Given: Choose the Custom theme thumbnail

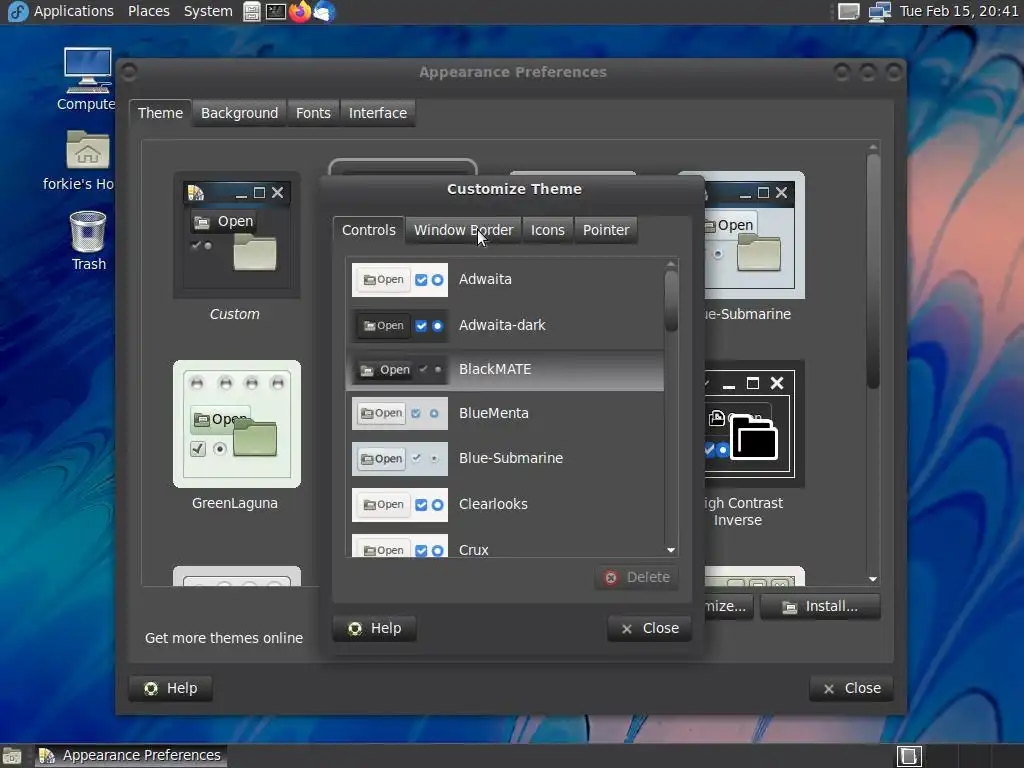Looking at the screenshot, I should [x=236, y=235].
